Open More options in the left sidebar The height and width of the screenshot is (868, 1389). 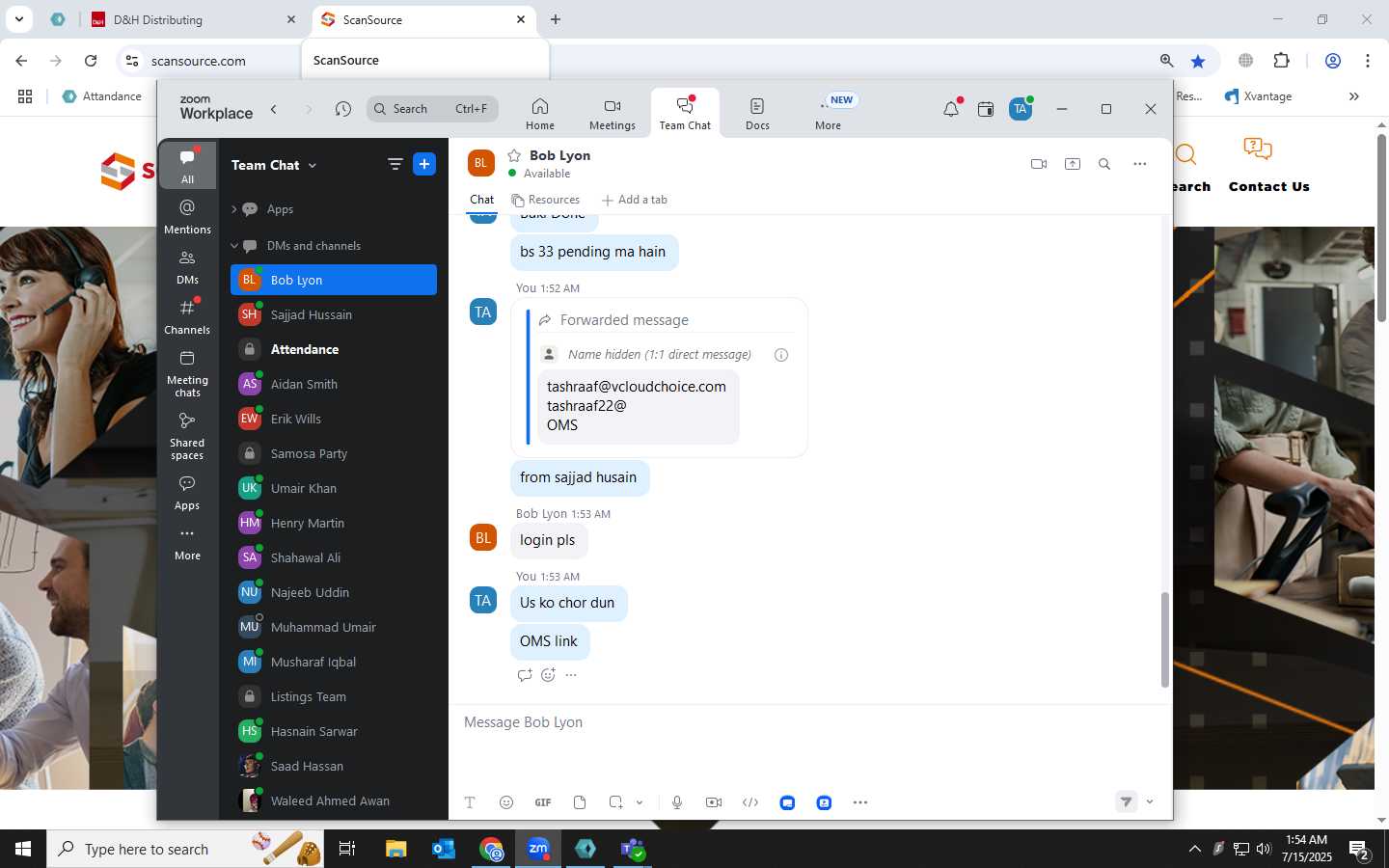click(x=187, y=543)
